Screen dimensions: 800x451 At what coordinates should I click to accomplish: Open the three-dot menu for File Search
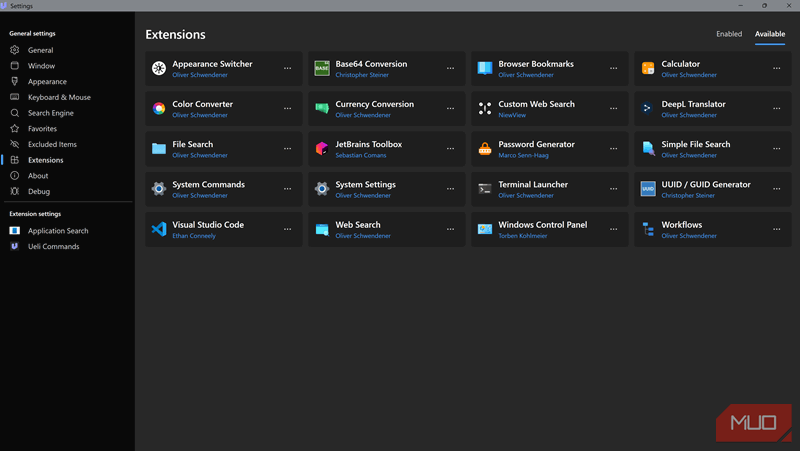pos(287,148)
